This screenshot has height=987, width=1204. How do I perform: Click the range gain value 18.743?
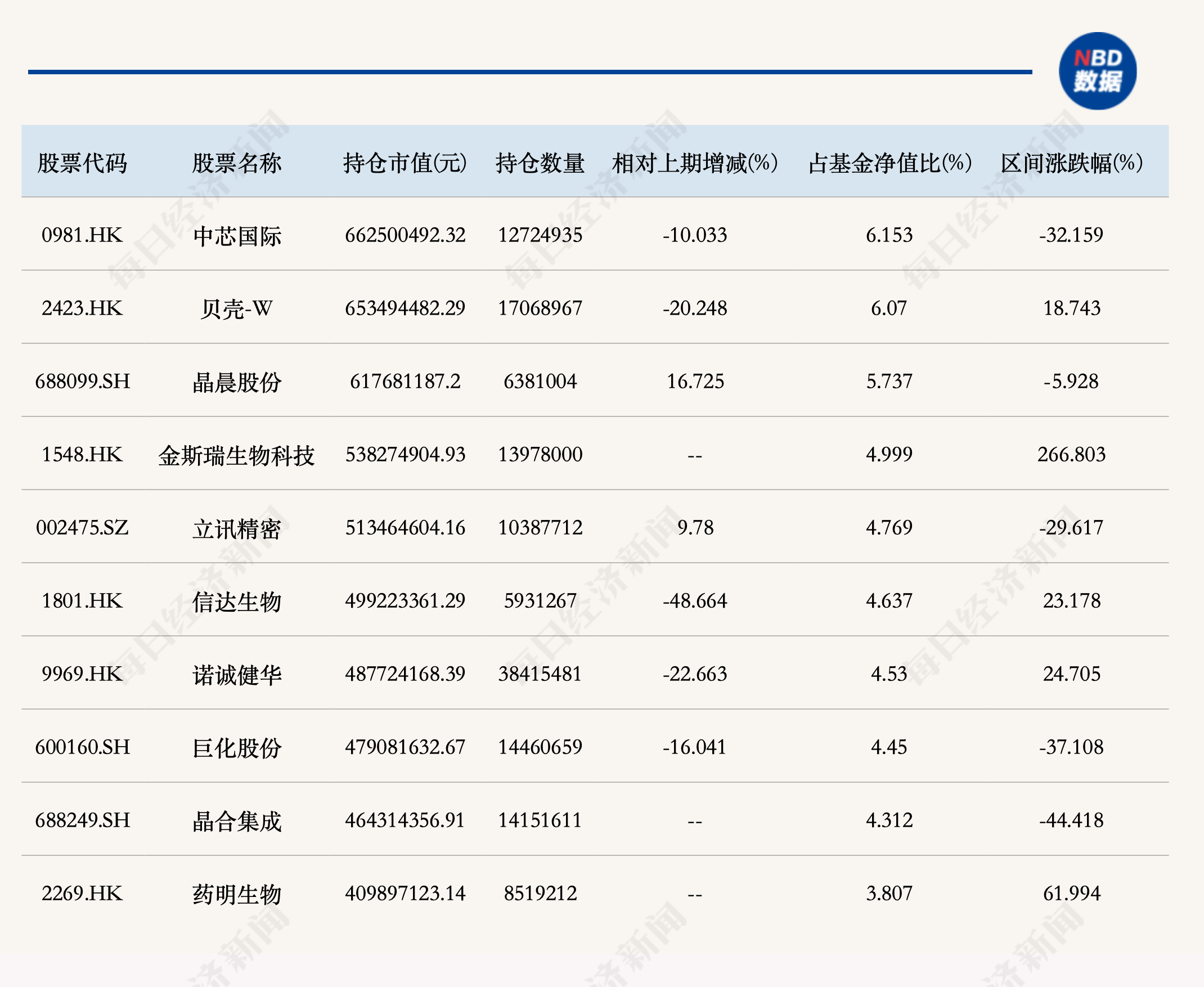pyautogui.click(x=1072, y=308)
